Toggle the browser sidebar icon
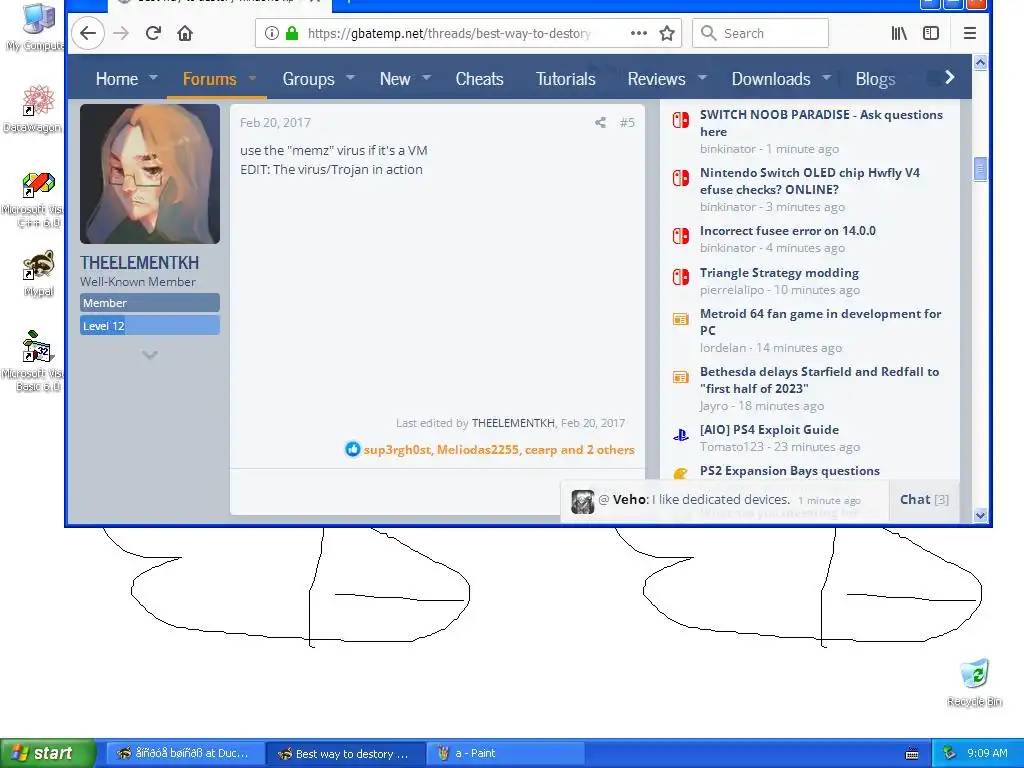The height and width of the screenshot is (768, 1024). tap(931, 33)
